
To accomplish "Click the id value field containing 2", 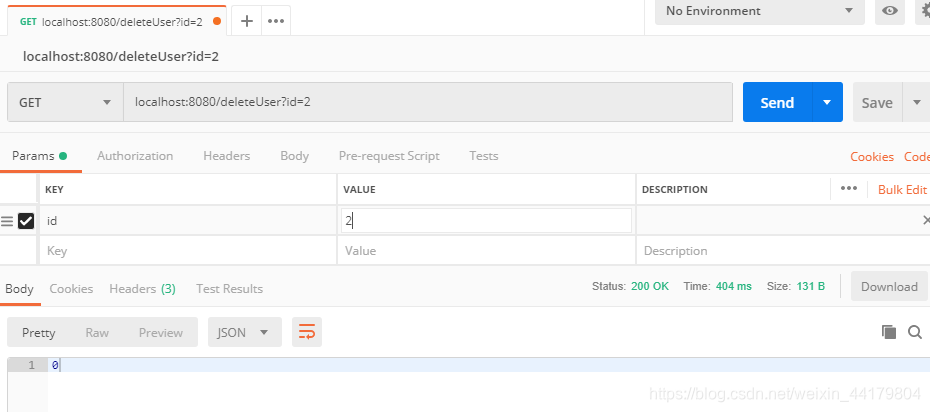I will [x=486, y=221].
